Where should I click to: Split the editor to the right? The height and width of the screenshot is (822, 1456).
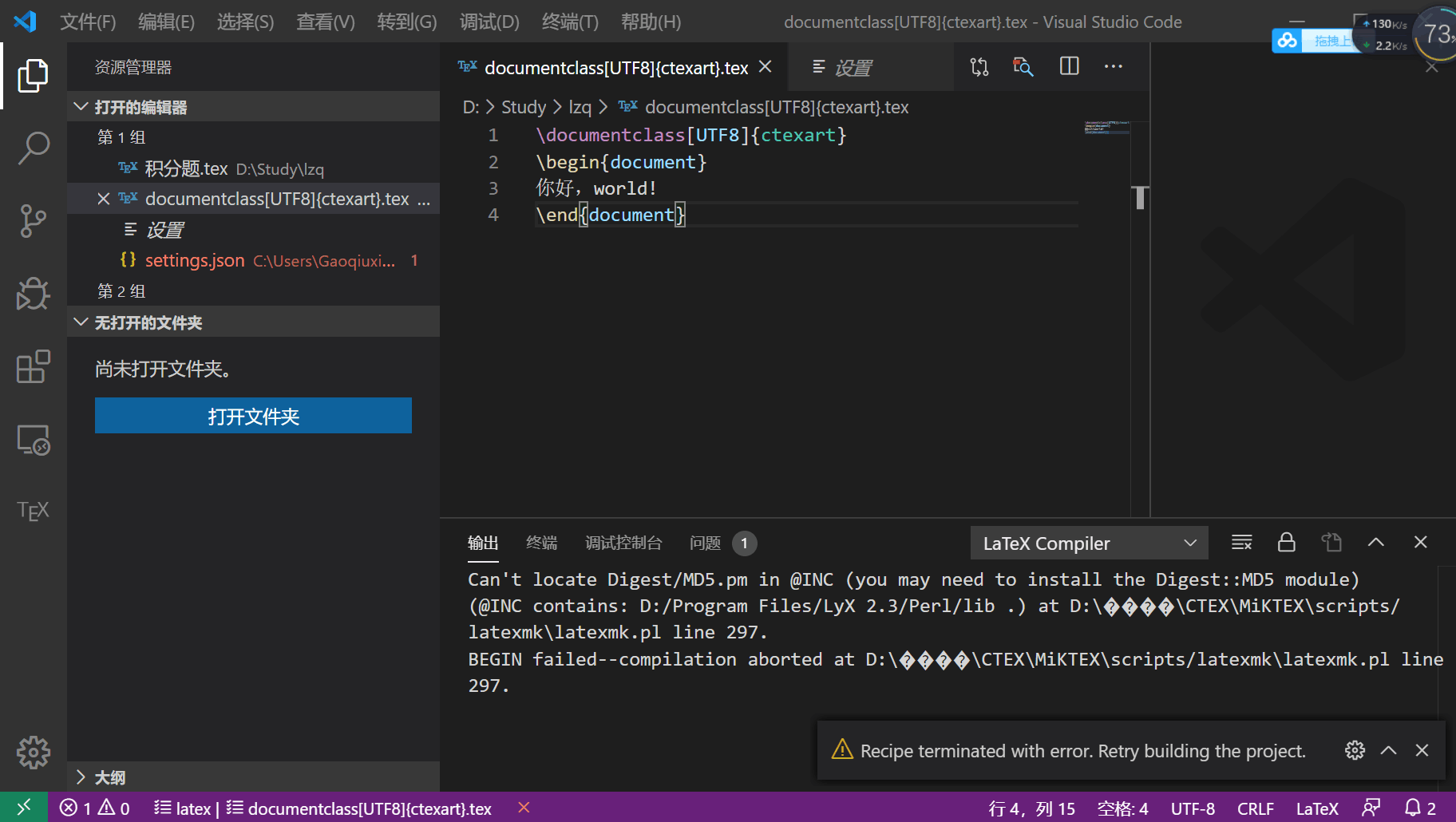[x=1069, y=66]
